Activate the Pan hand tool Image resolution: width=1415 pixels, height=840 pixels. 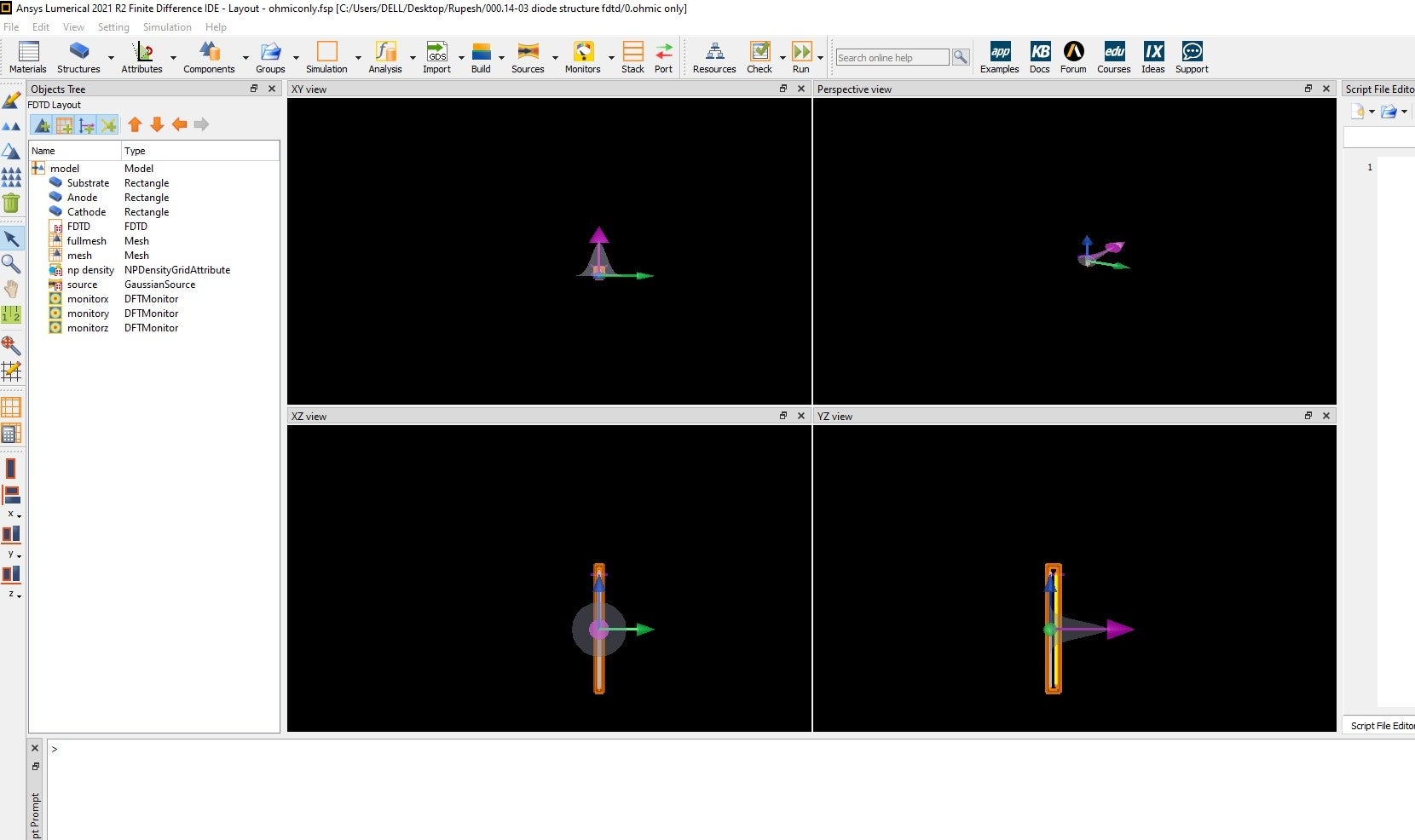point(11,289)
